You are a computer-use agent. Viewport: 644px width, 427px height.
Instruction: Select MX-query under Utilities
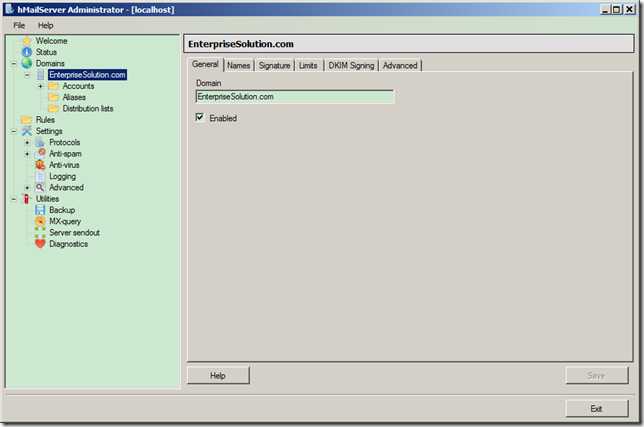pos(65,221)
